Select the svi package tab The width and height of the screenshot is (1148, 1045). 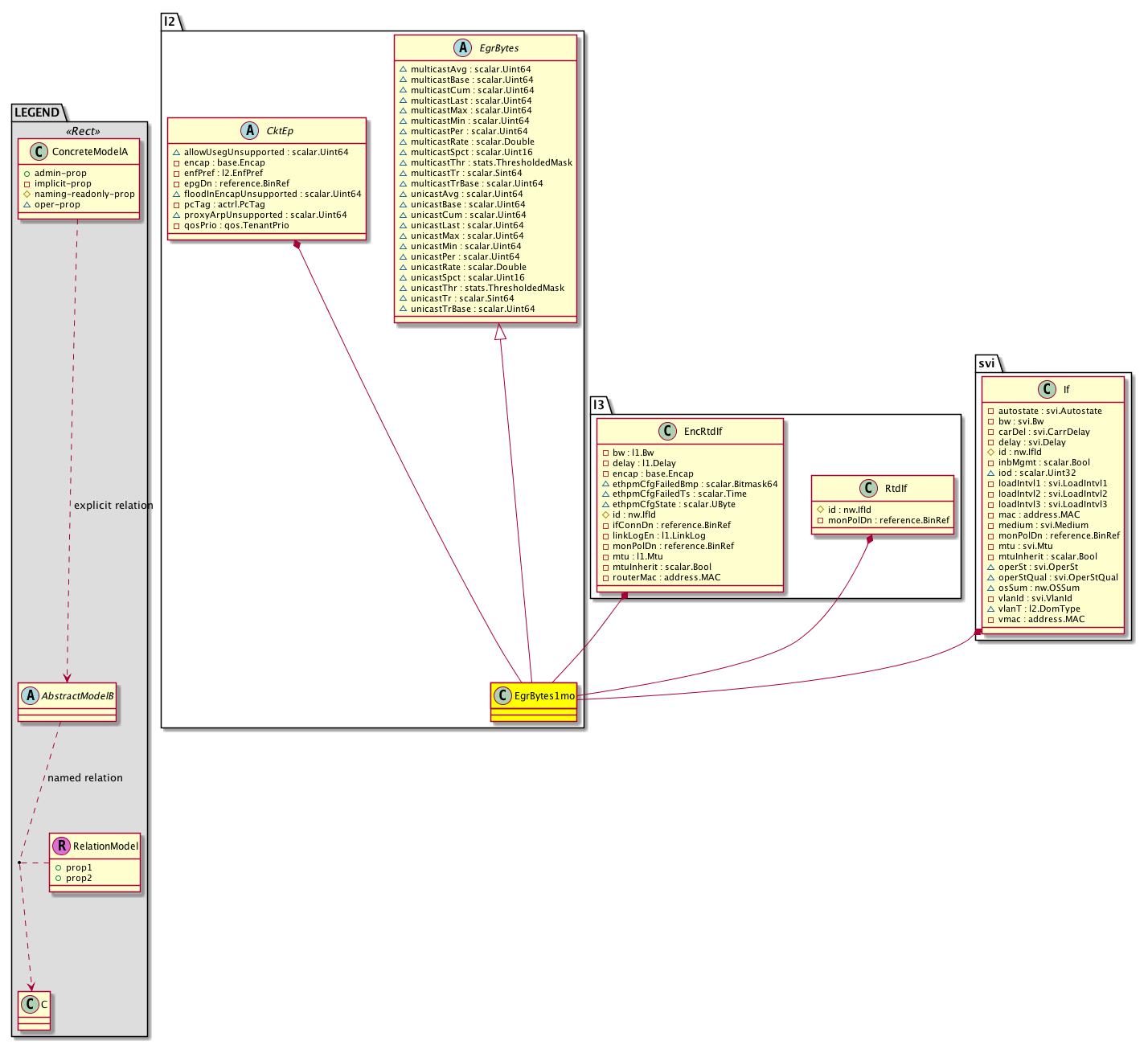tap(986, 363)
